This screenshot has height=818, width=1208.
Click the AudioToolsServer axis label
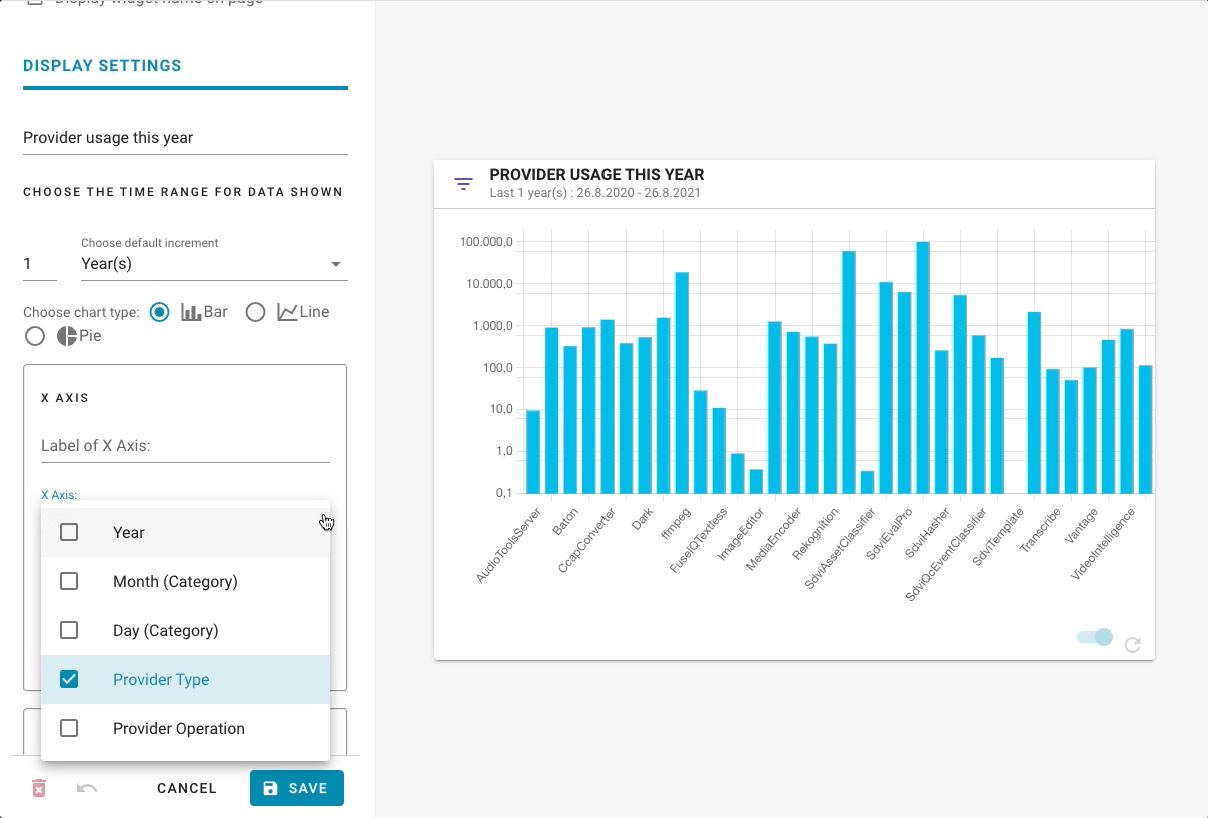[507, 546]
